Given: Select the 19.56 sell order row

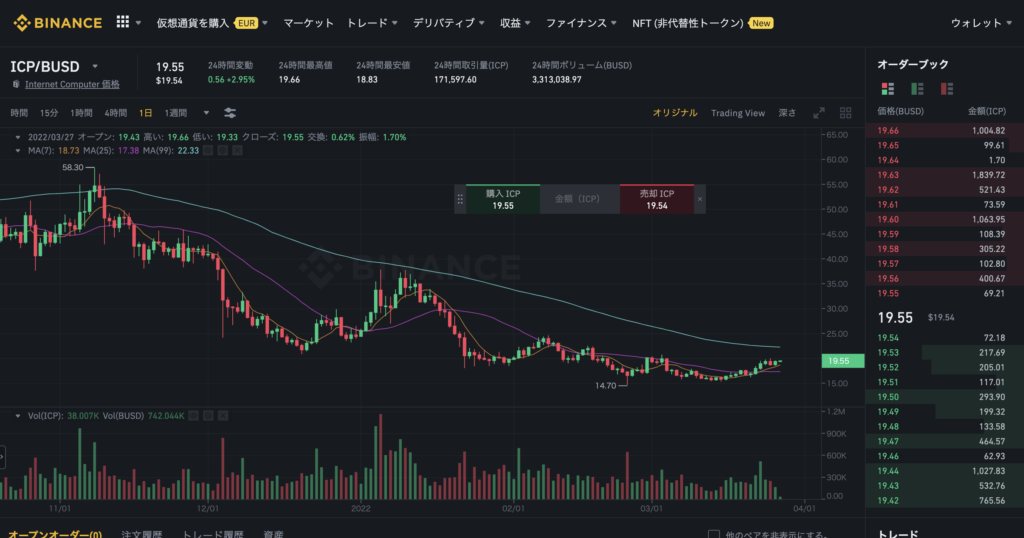Looking at the screenshot, I should [944, 278].
